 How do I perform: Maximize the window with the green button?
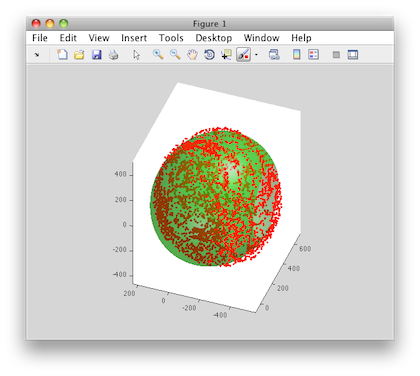(x=63, y=24)
